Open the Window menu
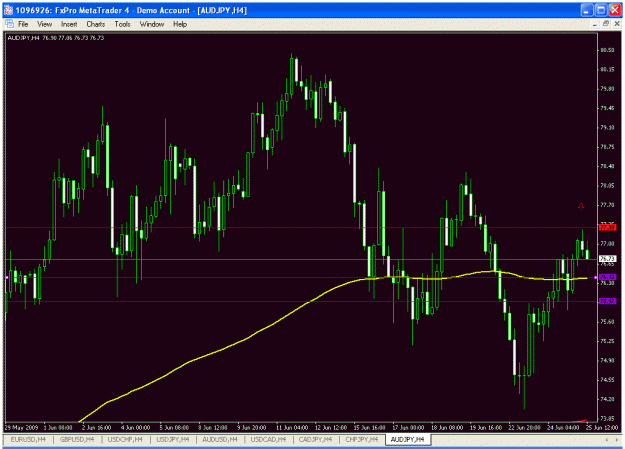 [152, 24]
